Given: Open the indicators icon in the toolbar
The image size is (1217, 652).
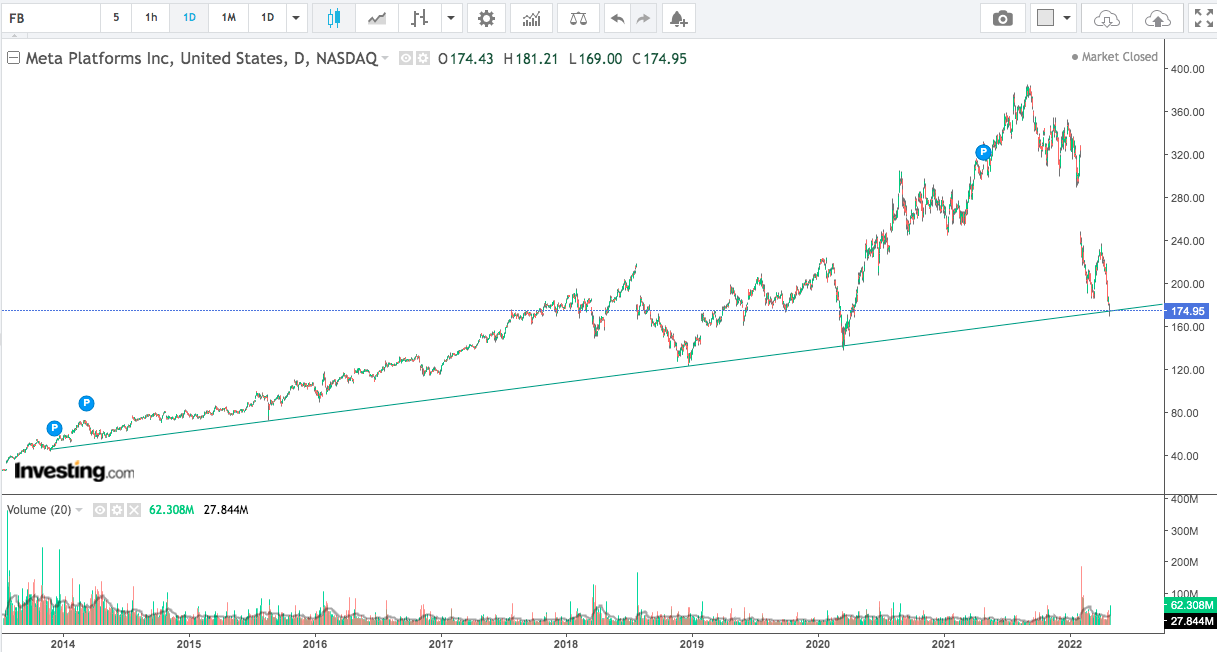Looking at the screenshot, I should tap(532, 18).
